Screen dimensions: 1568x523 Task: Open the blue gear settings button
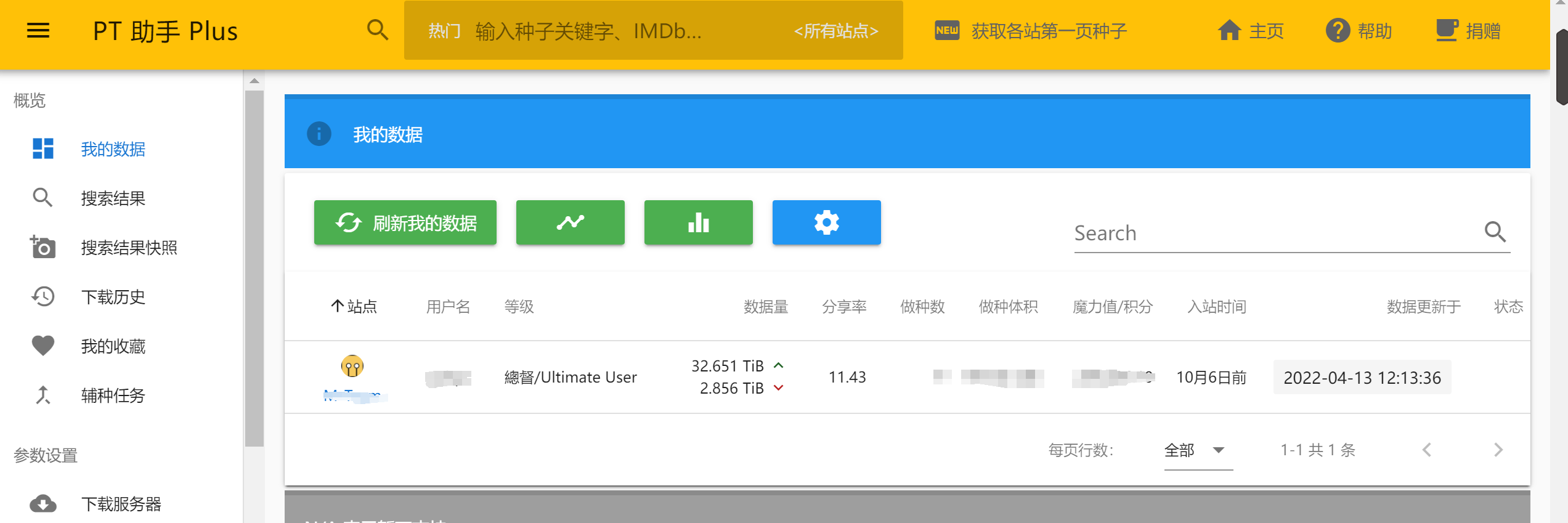click(827, 222)
